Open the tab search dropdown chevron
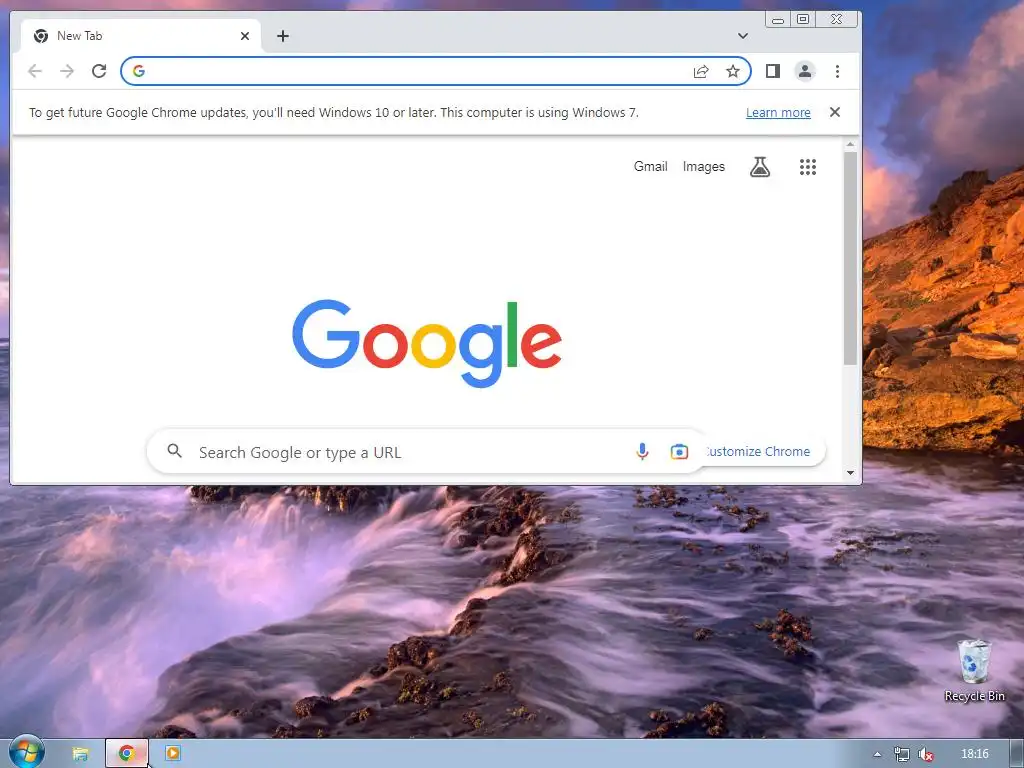1024x768 pixels. coord(743,36)
